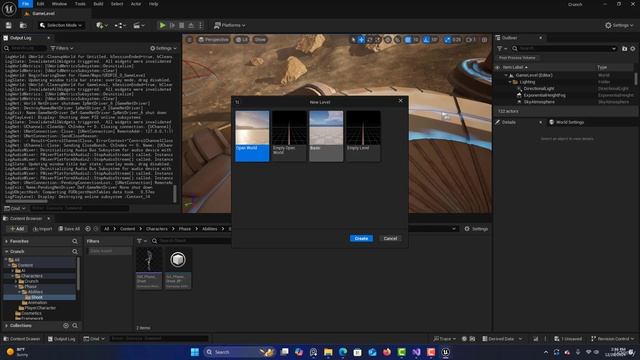Image resolution: width=640 pixels, height=360 pixels.
Task: Open the Output Log Settings dropdown
Action: coord(163,48)
